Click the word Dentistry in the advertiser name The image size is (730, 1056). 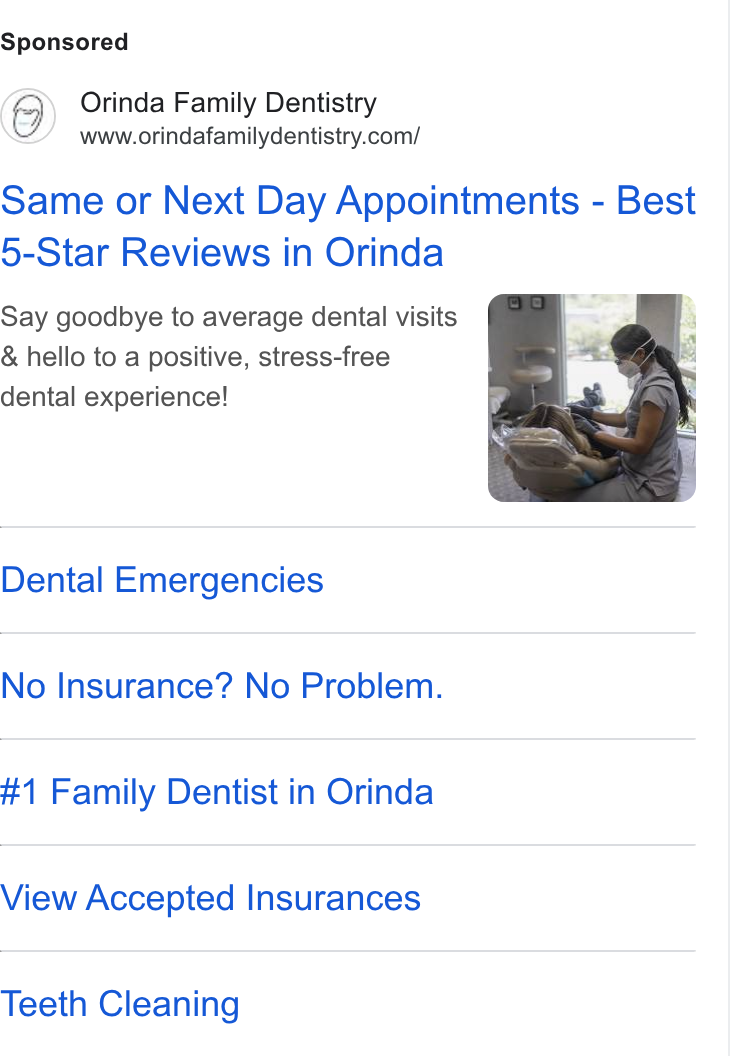[x=321, y=103]
